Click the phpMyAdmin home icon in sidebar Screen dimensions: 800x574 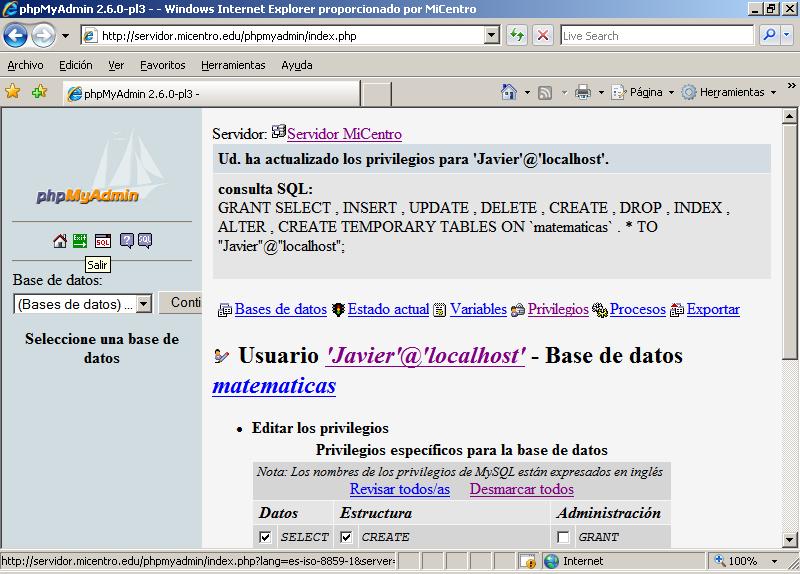pyautogui.click(x=60, y=241)
